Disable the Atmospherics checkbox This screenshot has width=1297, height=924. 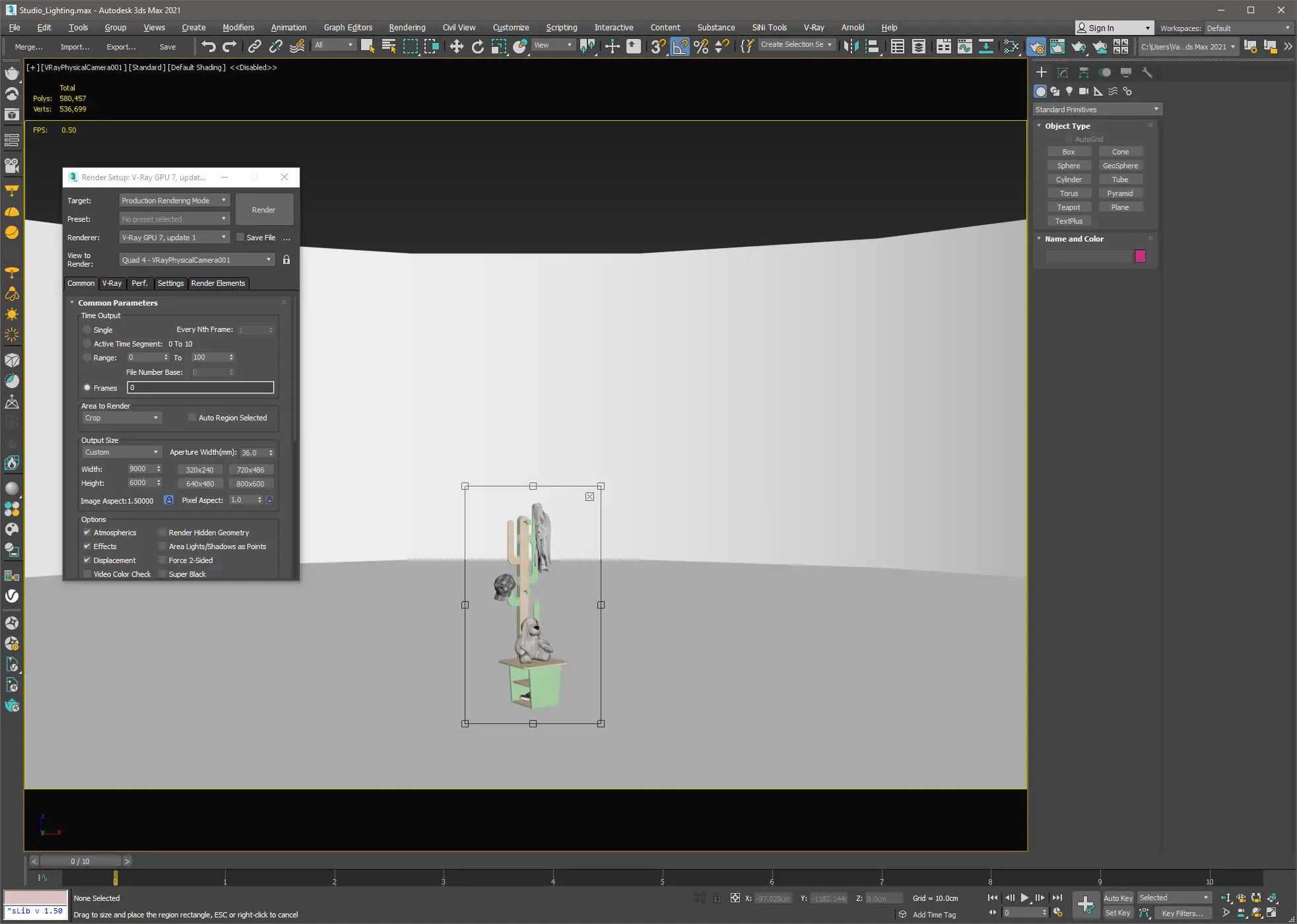pos(87,533)
